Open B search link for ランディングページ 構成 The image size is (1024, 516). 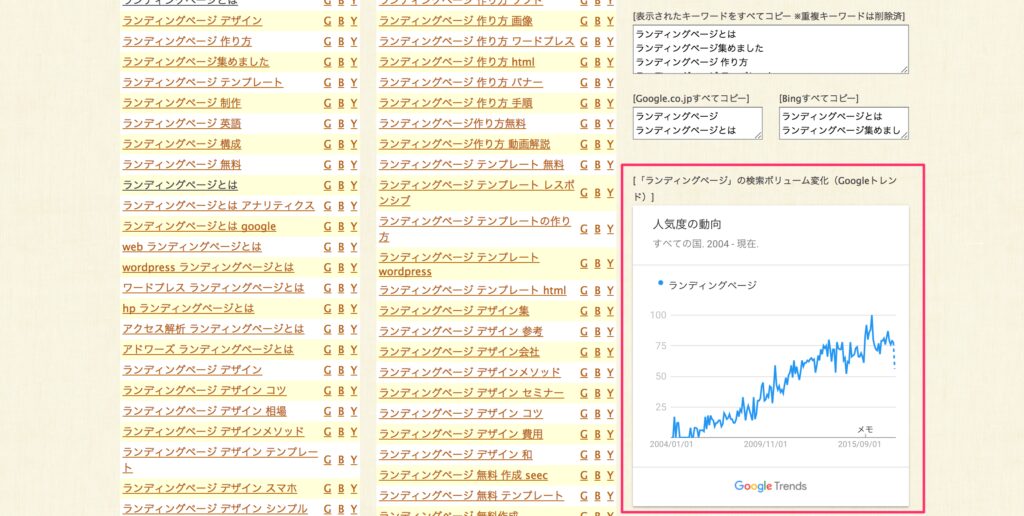(341, 144)
